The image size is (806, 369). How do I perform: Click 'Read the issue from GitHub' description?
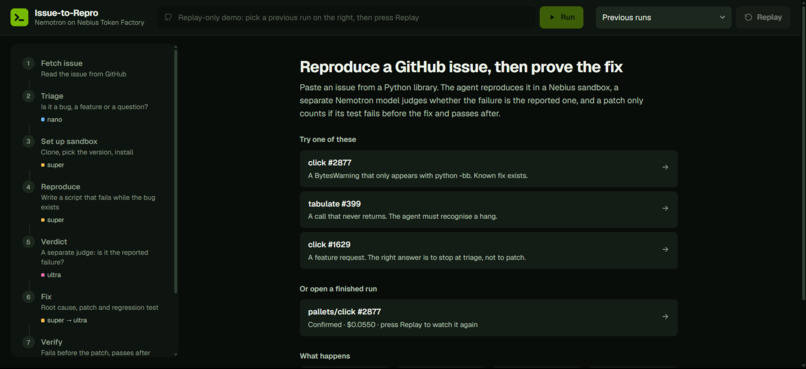point(83,74)
